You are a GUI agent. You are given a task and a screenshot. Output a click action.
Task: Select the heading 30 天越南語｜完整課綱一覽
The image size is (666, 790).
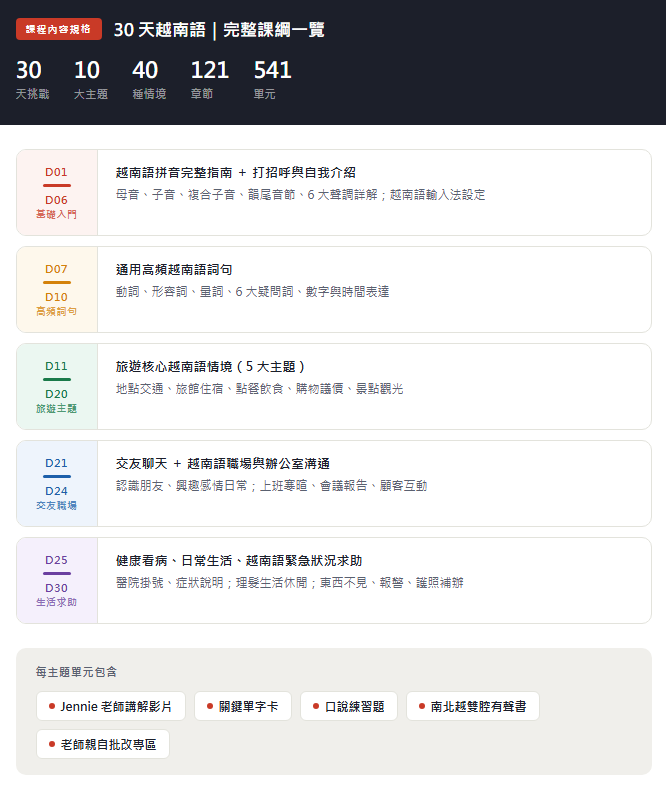click(x=219, y=30)
